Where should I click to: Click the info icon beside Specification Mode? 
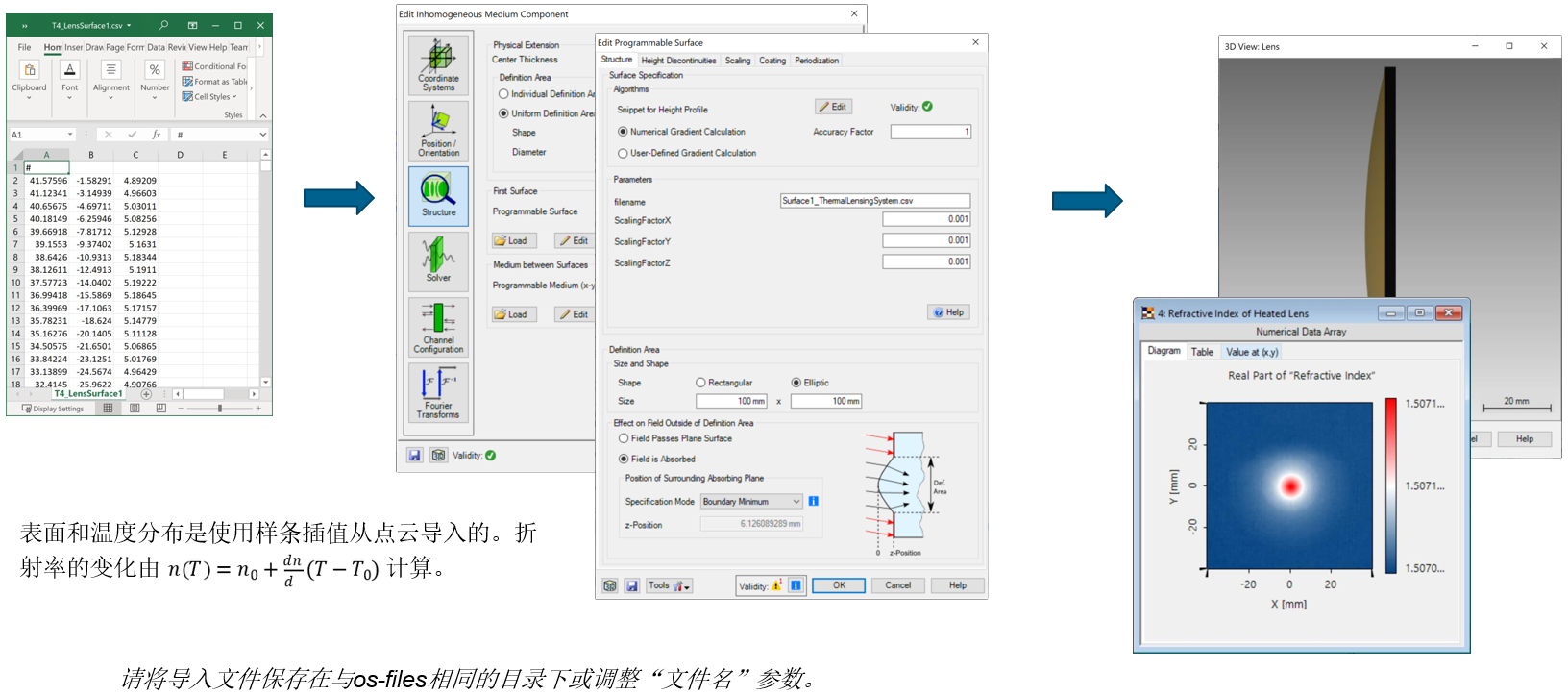(813, 501)
